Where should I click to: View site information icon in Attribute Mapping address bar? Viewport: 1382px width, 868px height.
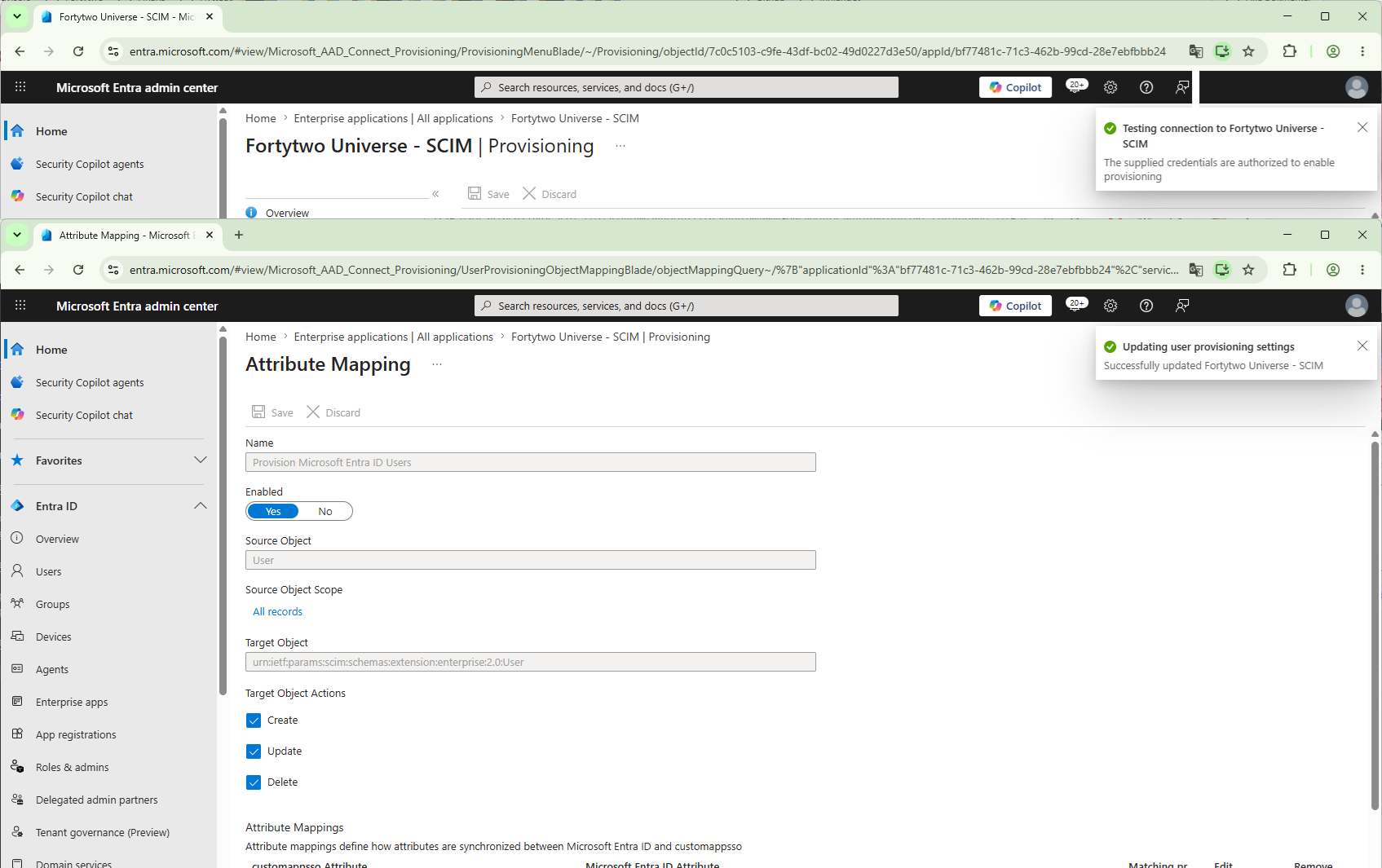[113, 270]
